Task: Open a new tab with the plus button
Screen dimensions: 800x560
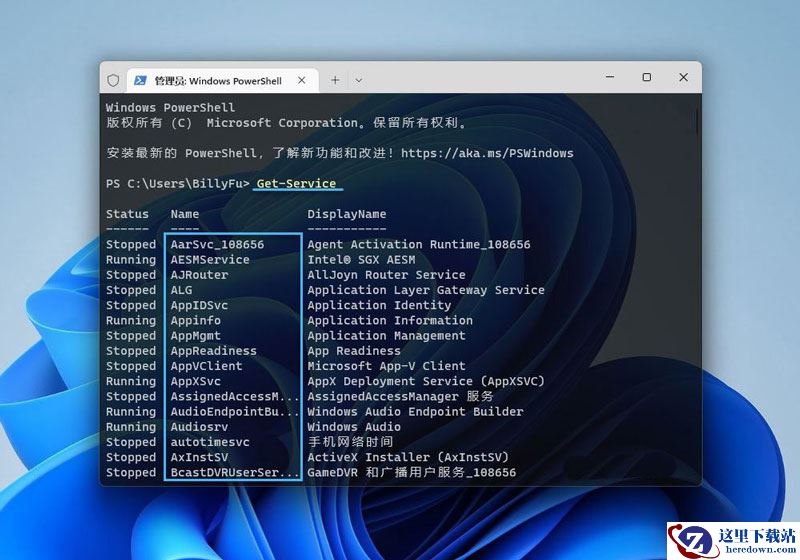Action: pyautogui.click(x=335, y=80)
